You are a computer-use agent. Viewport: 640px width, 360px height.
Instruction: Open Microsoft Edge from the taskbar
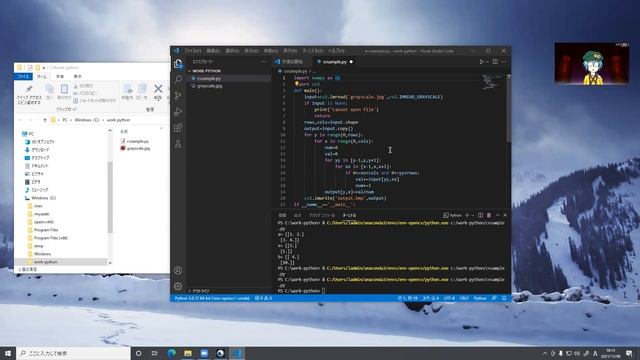pyautogui.click(x=171, y=353)
